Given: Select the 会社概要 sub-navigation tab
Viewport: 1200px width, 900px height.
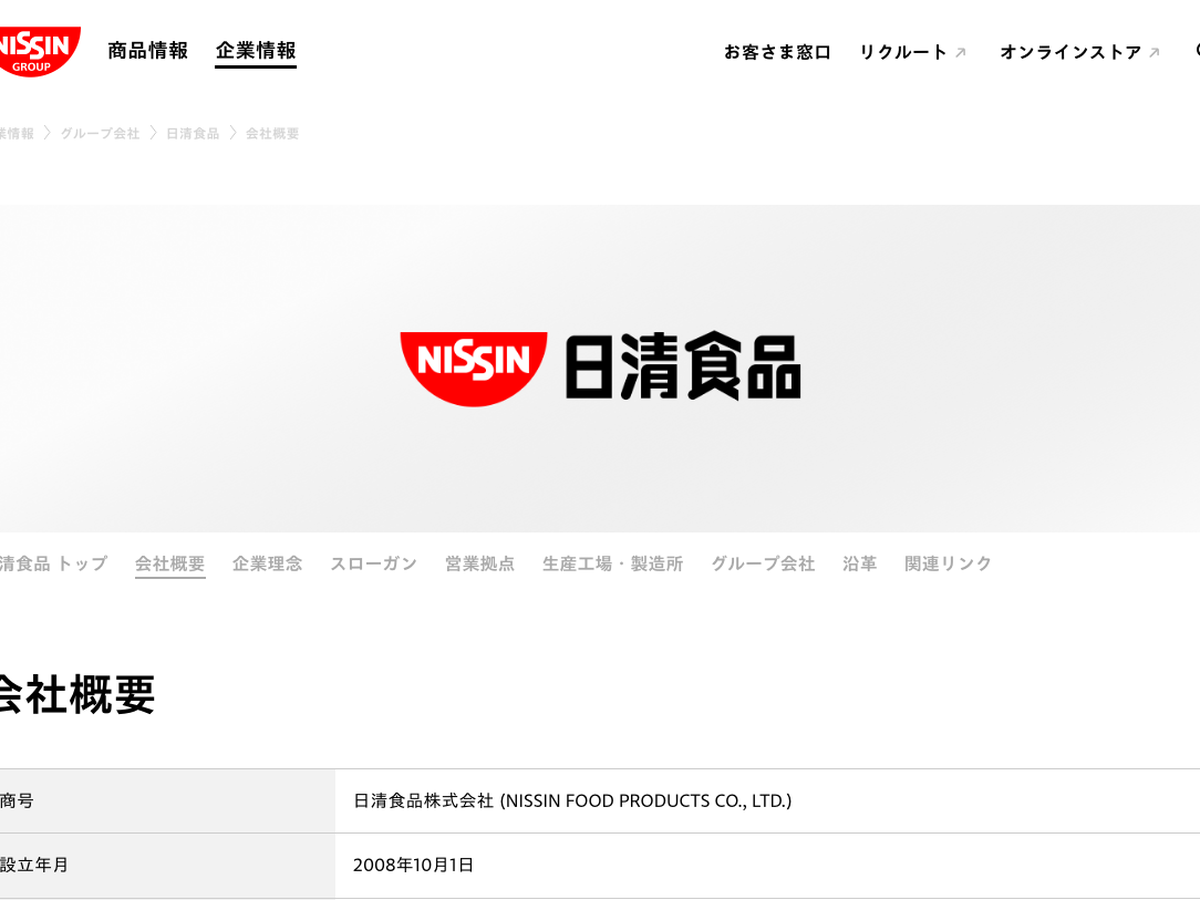Looking at the screenshot, I should tap(170, 564).
